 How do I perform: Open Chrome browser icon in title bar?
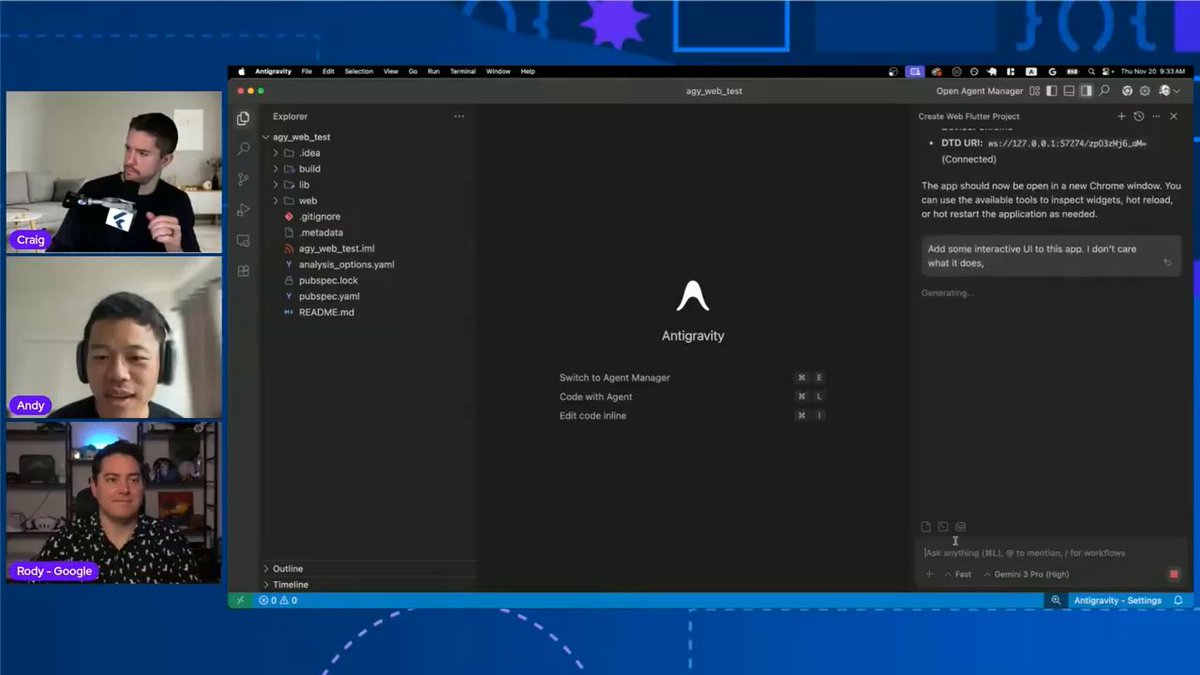click(x=1127, y=91)
